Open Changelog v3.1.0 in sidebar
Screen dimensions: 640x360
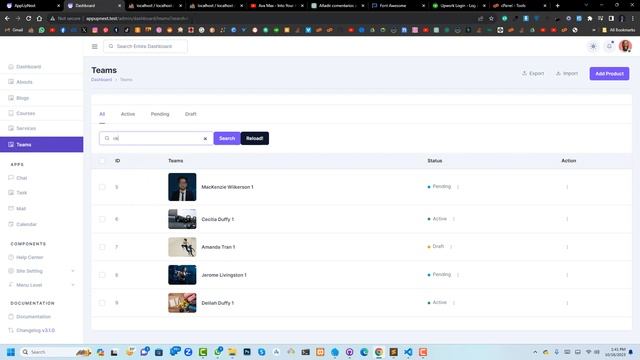click(35, 330)
